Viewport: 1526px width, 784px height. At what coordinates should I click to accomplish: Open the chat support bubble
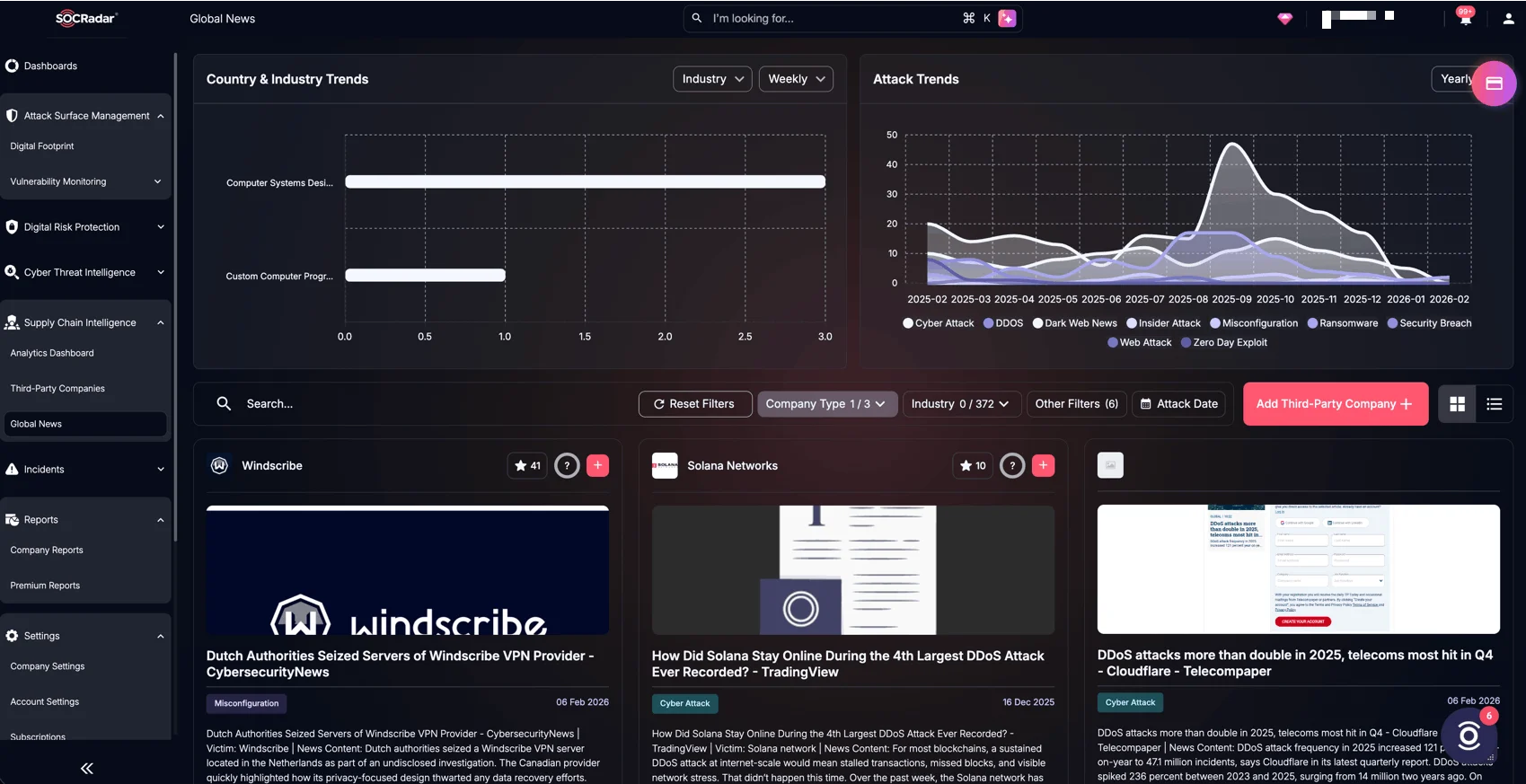click(x=1469, y=736)
